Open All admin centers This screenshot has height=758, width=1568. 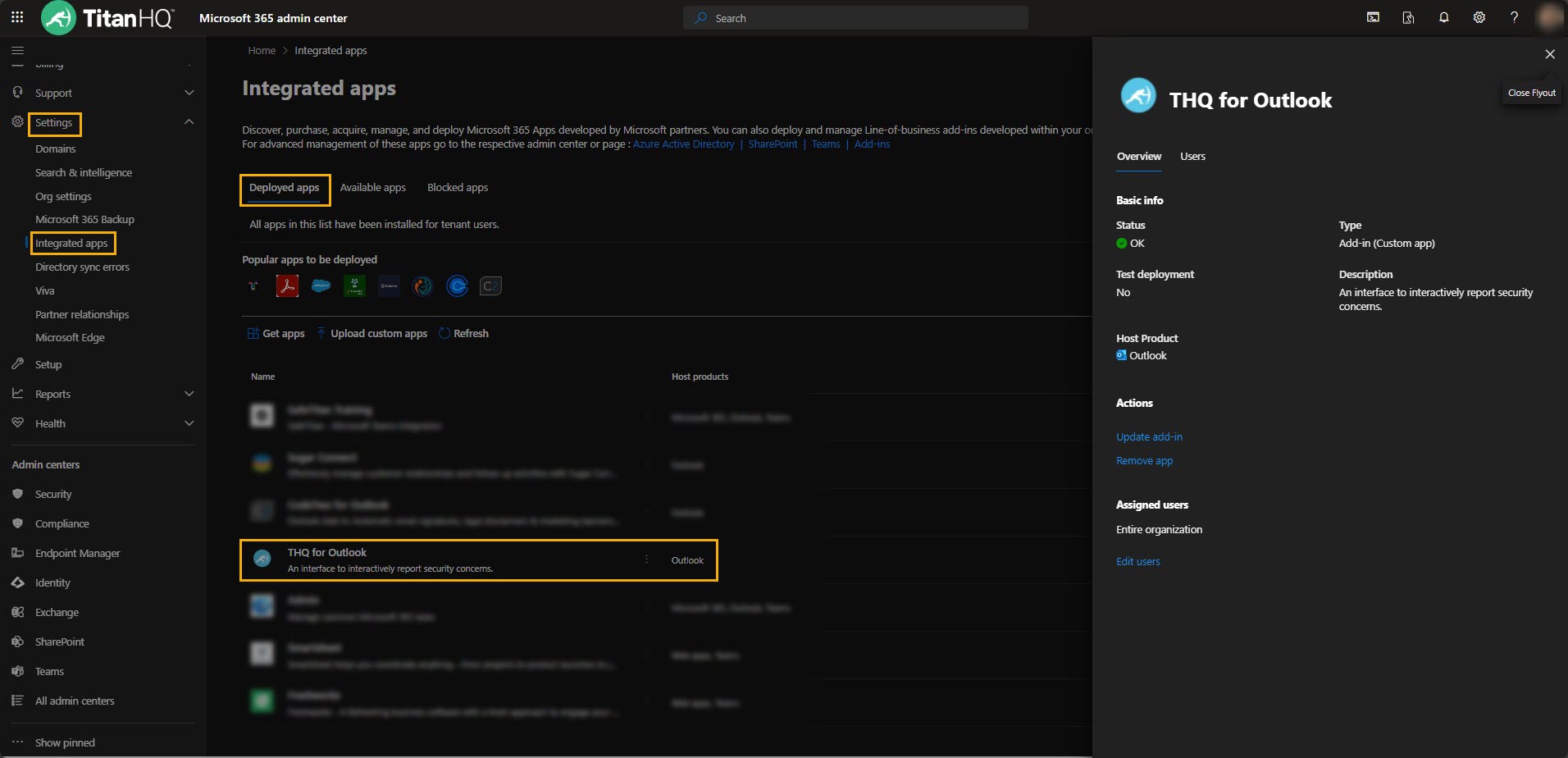(75, 701)
